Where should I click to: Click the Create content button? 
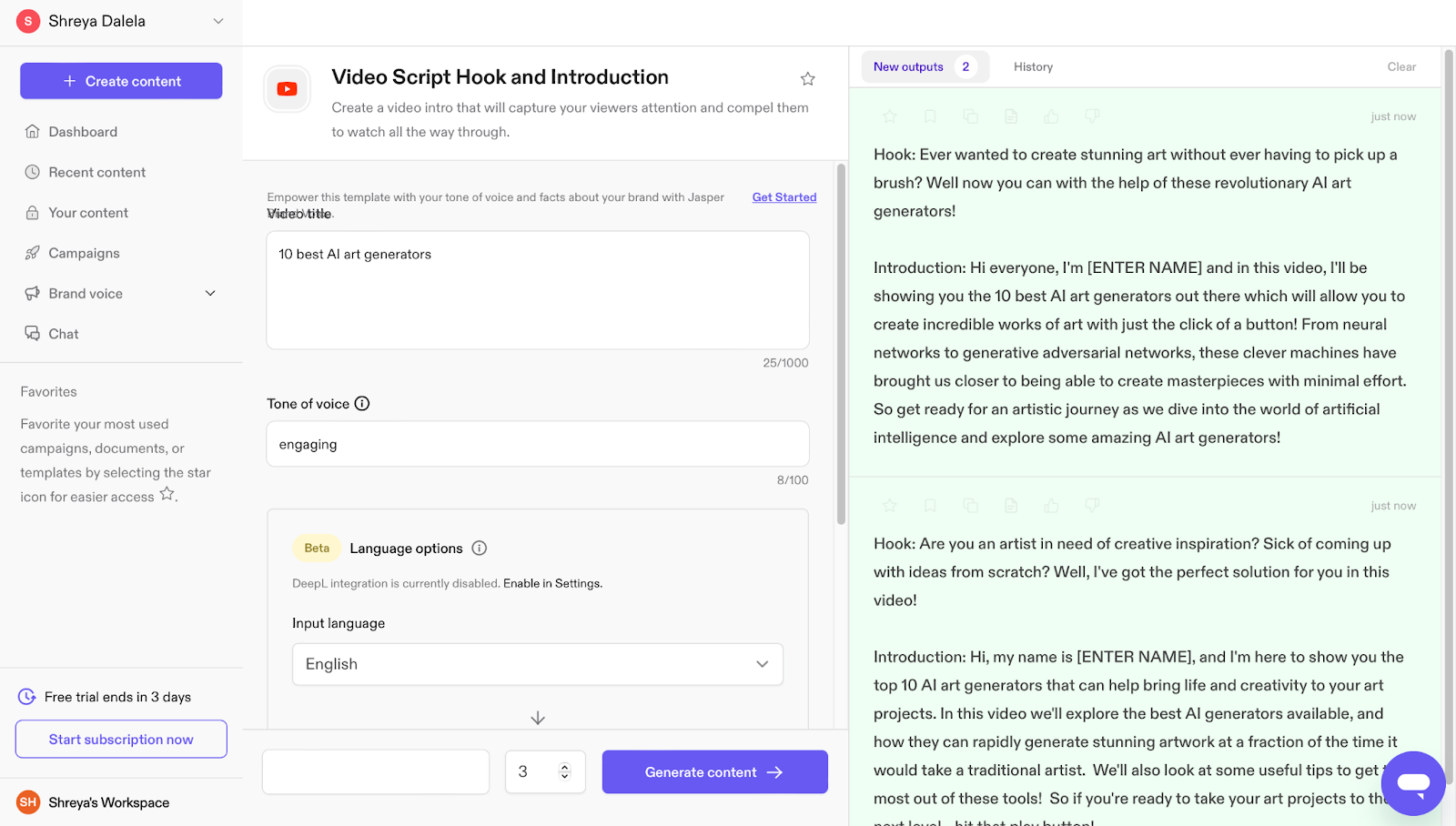pyautogui.click(x=121, y=81)
